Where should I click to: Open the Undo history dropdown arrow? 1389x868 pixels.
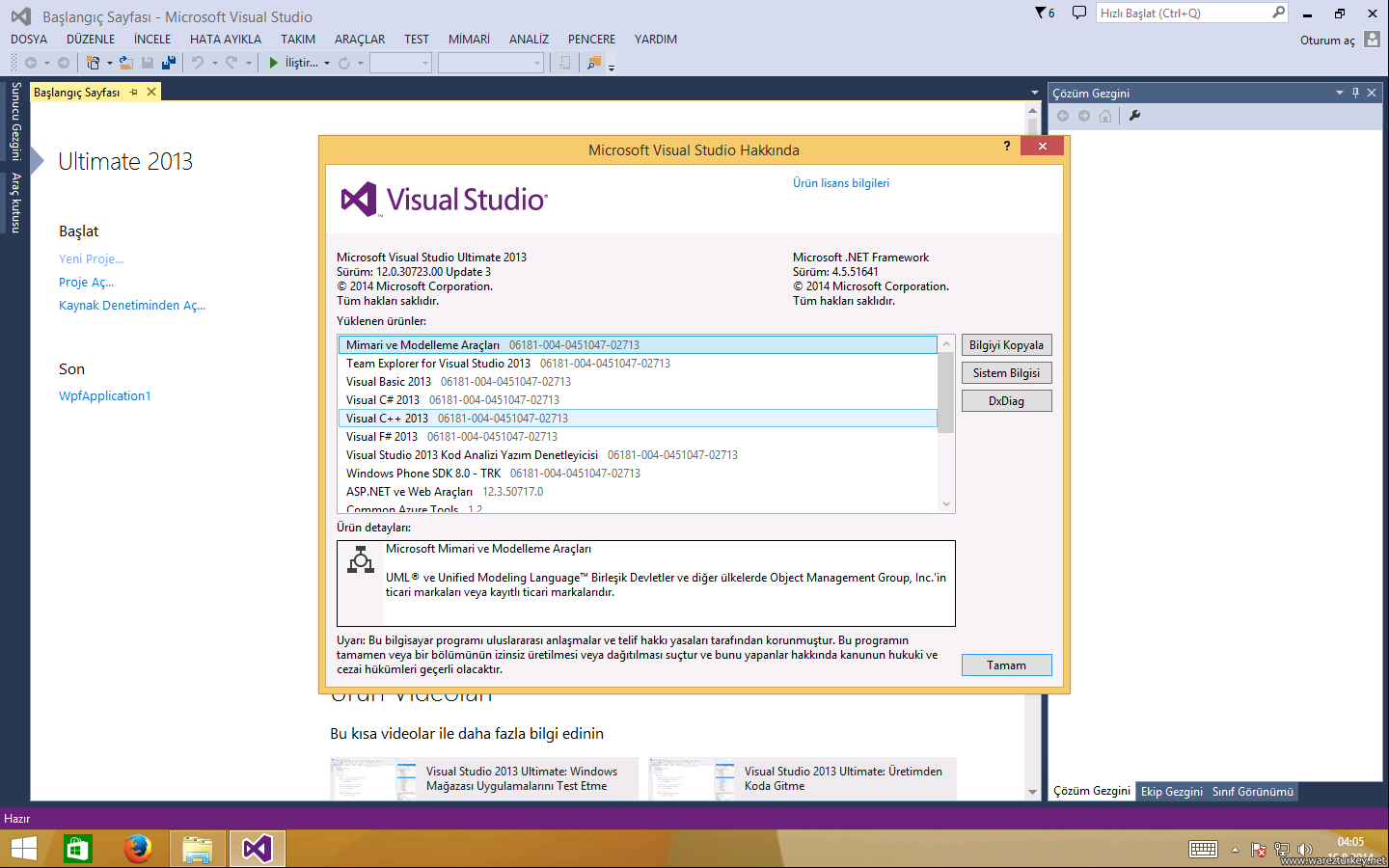(214, 64)
